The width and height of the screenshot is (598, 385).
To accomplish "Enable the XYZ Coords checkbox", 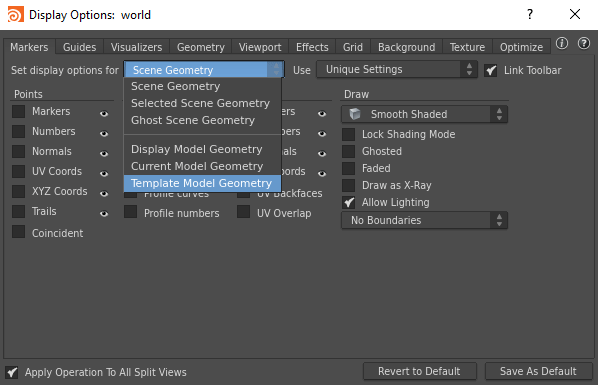I will coord(18,191).
